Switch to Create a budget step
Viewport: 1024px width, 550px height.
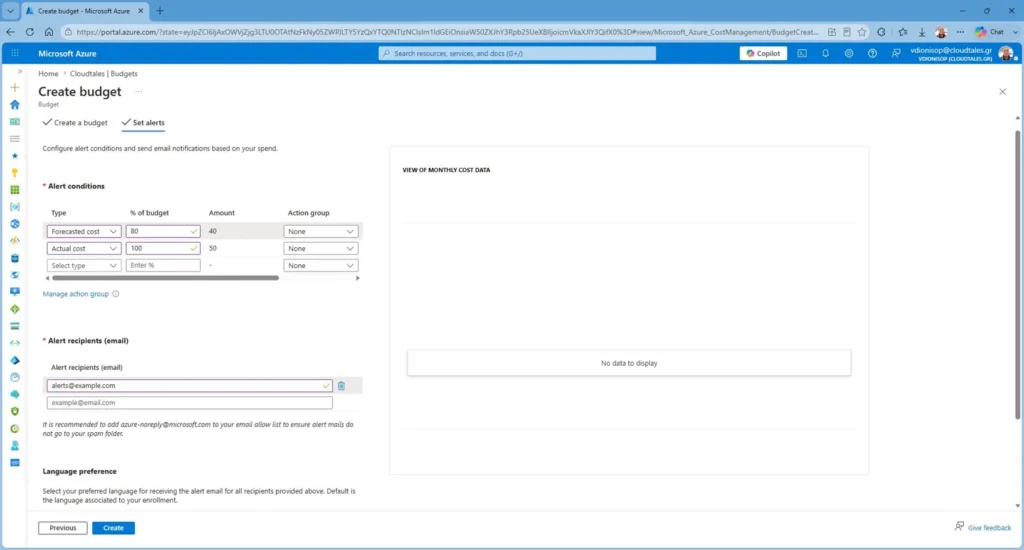(x=75, y=123)
